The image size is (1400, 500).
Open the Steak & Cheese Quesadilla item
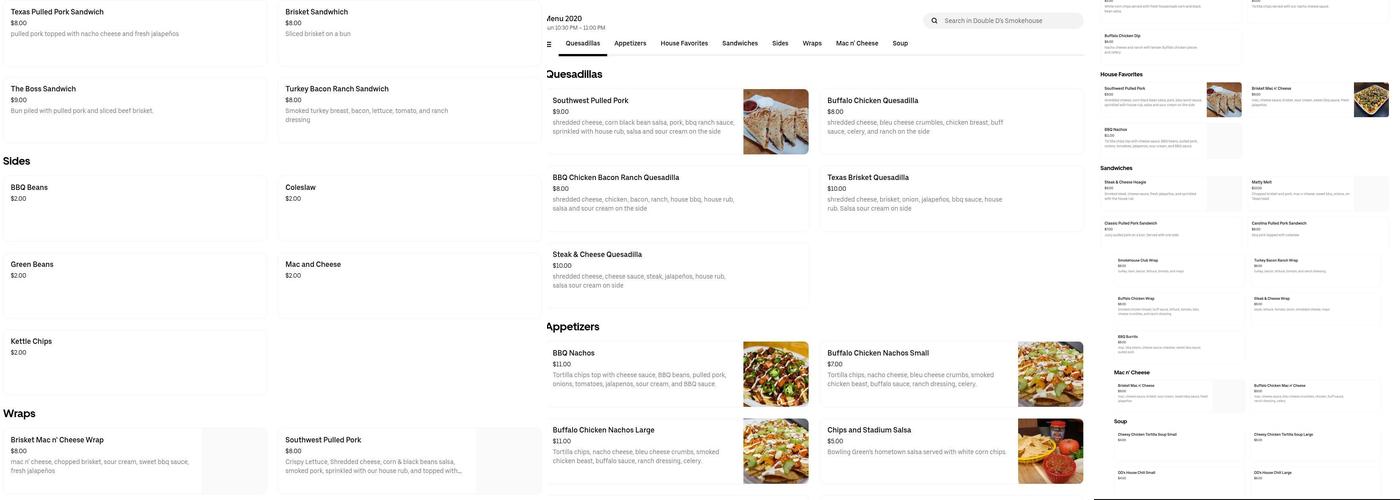coord(675,270)
